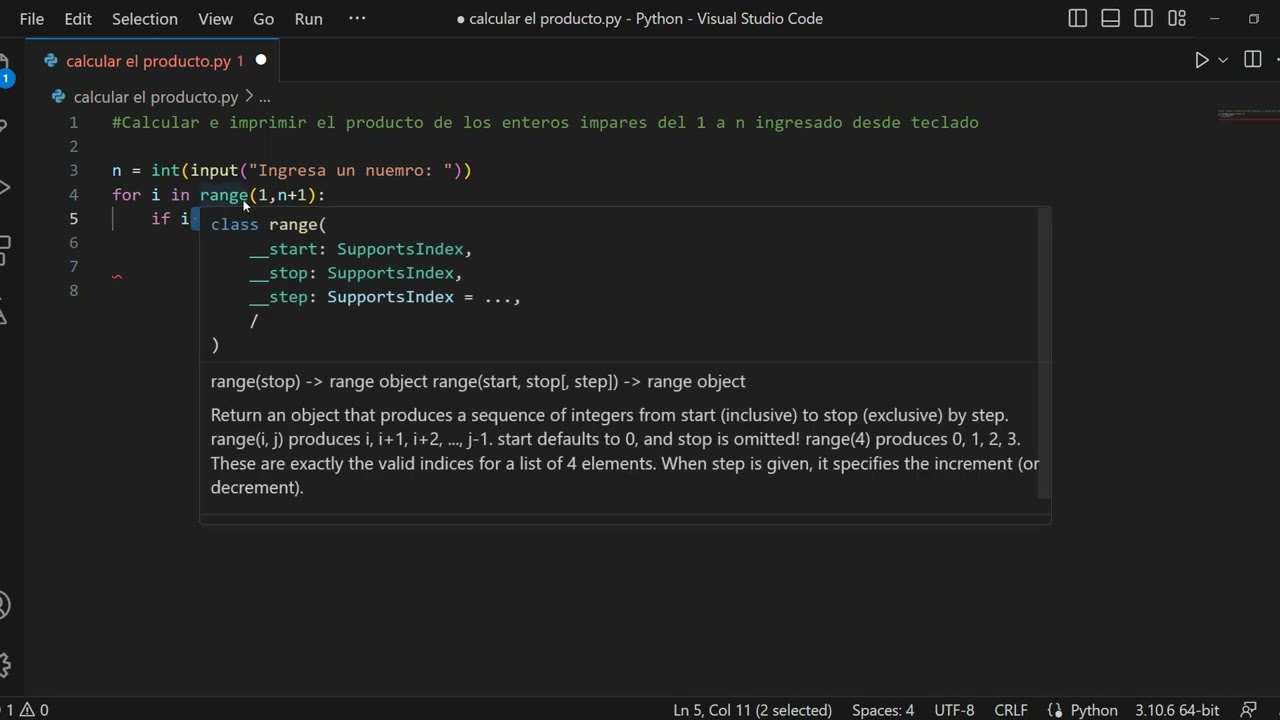The width and height of the screenshot is (1280, 720).
Task: Open the File menu
Action: coord(32,19)
